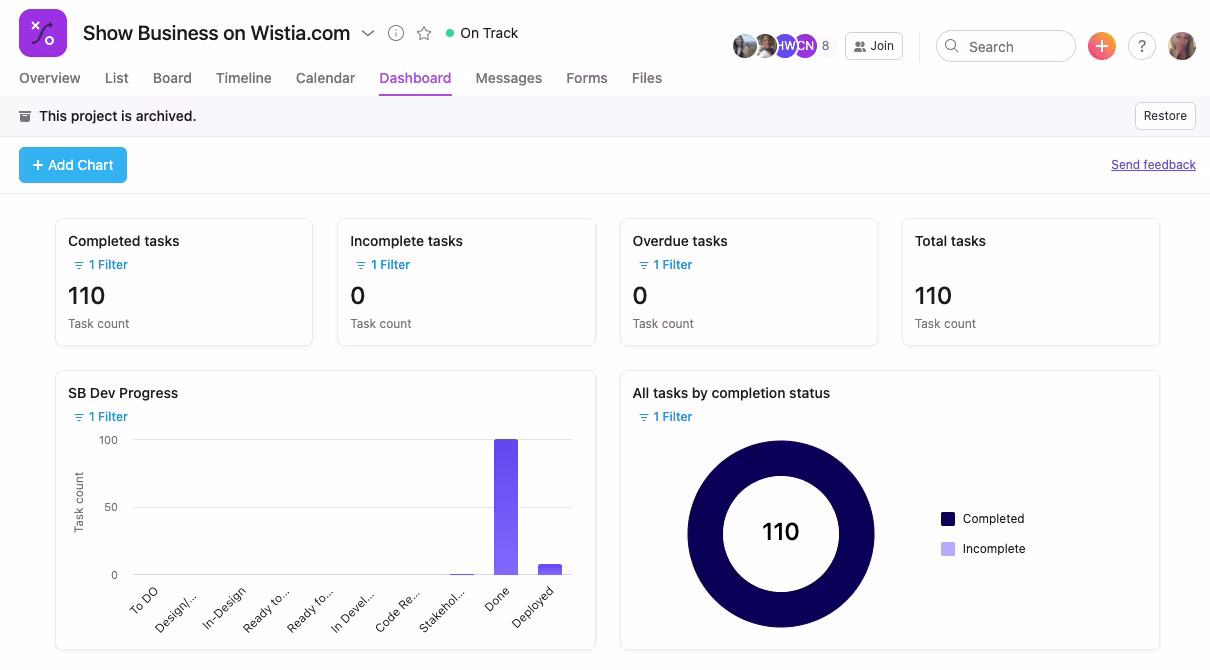Join the project with Join button
1210x670 pixels.
coord(874,46)
